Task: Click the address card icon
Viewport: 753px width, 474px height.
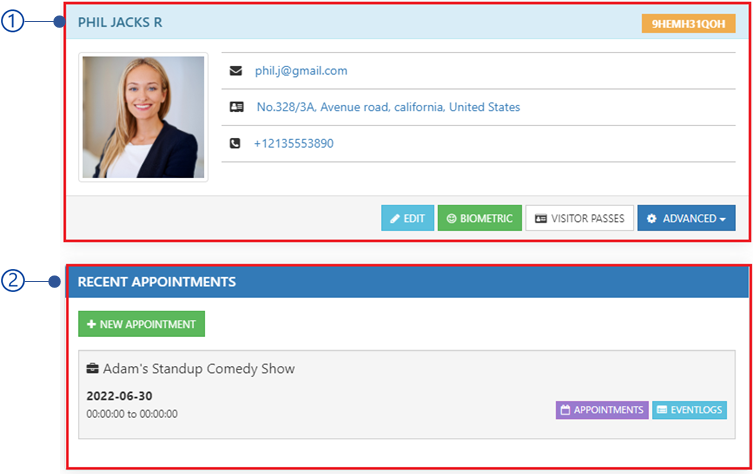Action: click(x=236, y=107)
